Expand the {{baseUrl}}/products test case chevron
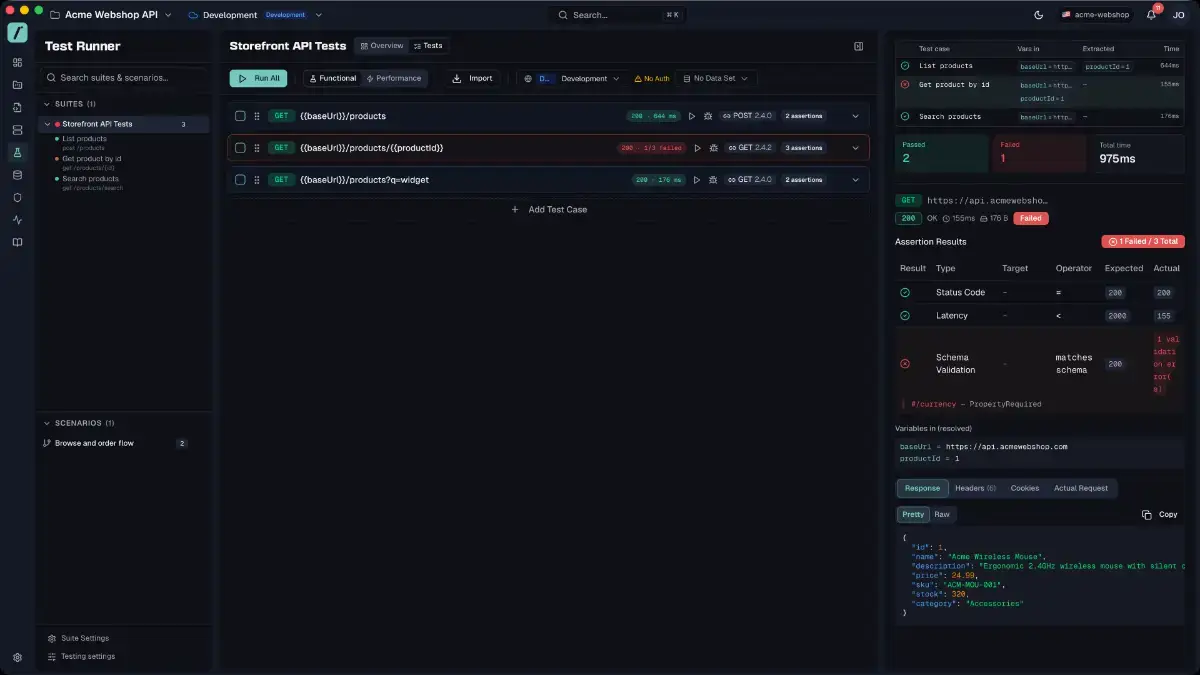The image size is (1200, 675). click(x=855, y=116)
